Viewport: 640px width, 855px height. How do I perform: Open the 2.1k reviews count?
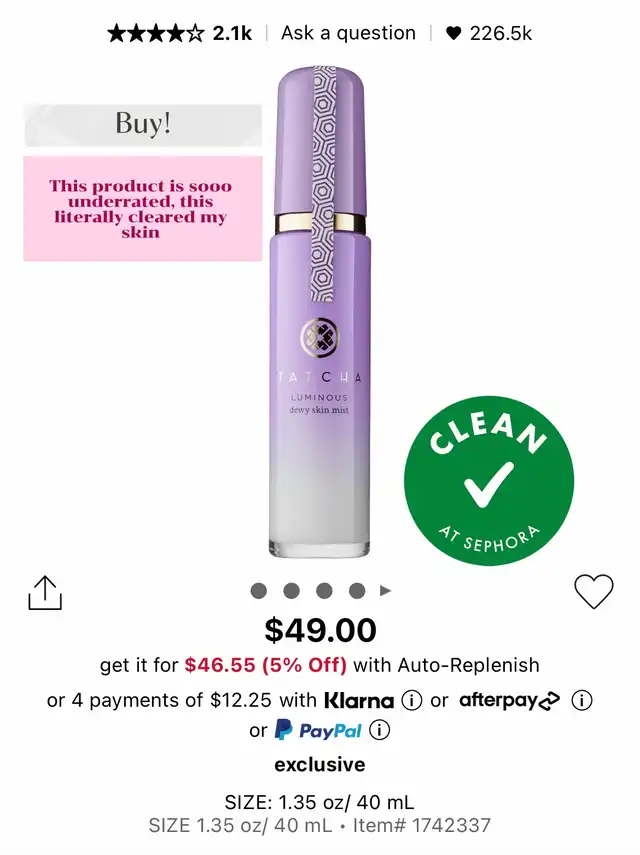232,34
